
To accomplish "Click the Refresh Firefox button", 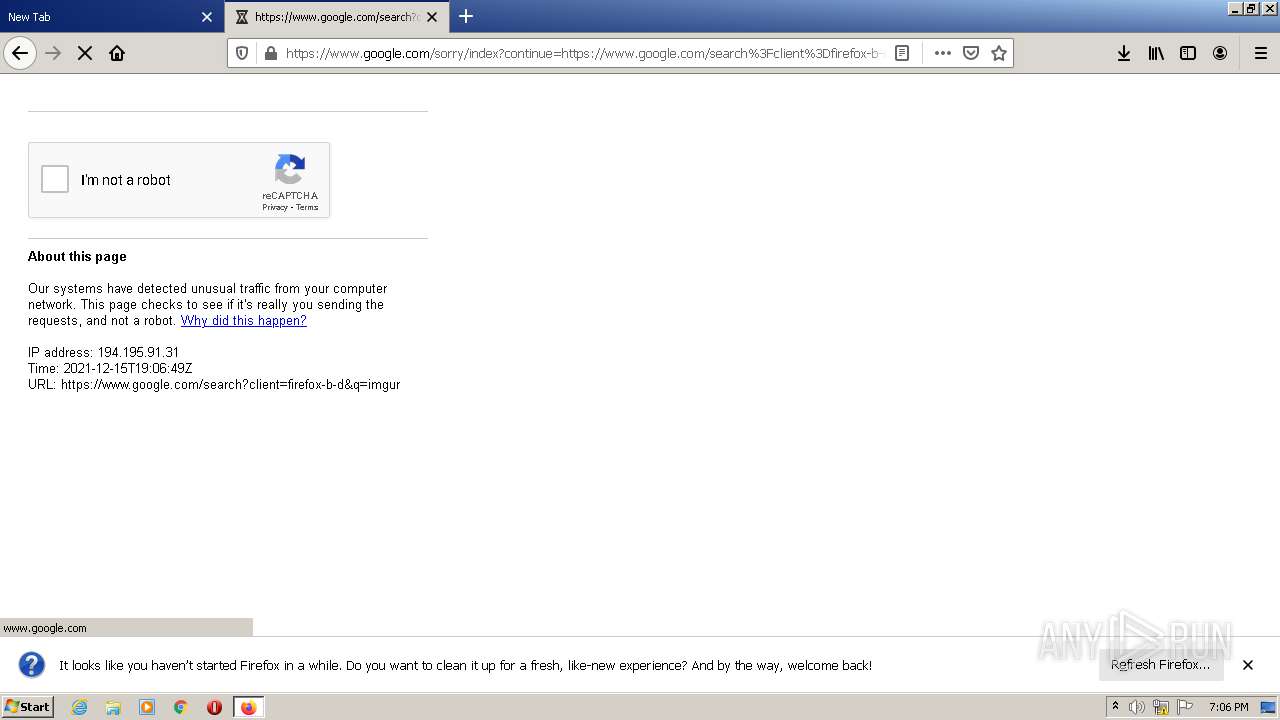I will point(1161,664).
